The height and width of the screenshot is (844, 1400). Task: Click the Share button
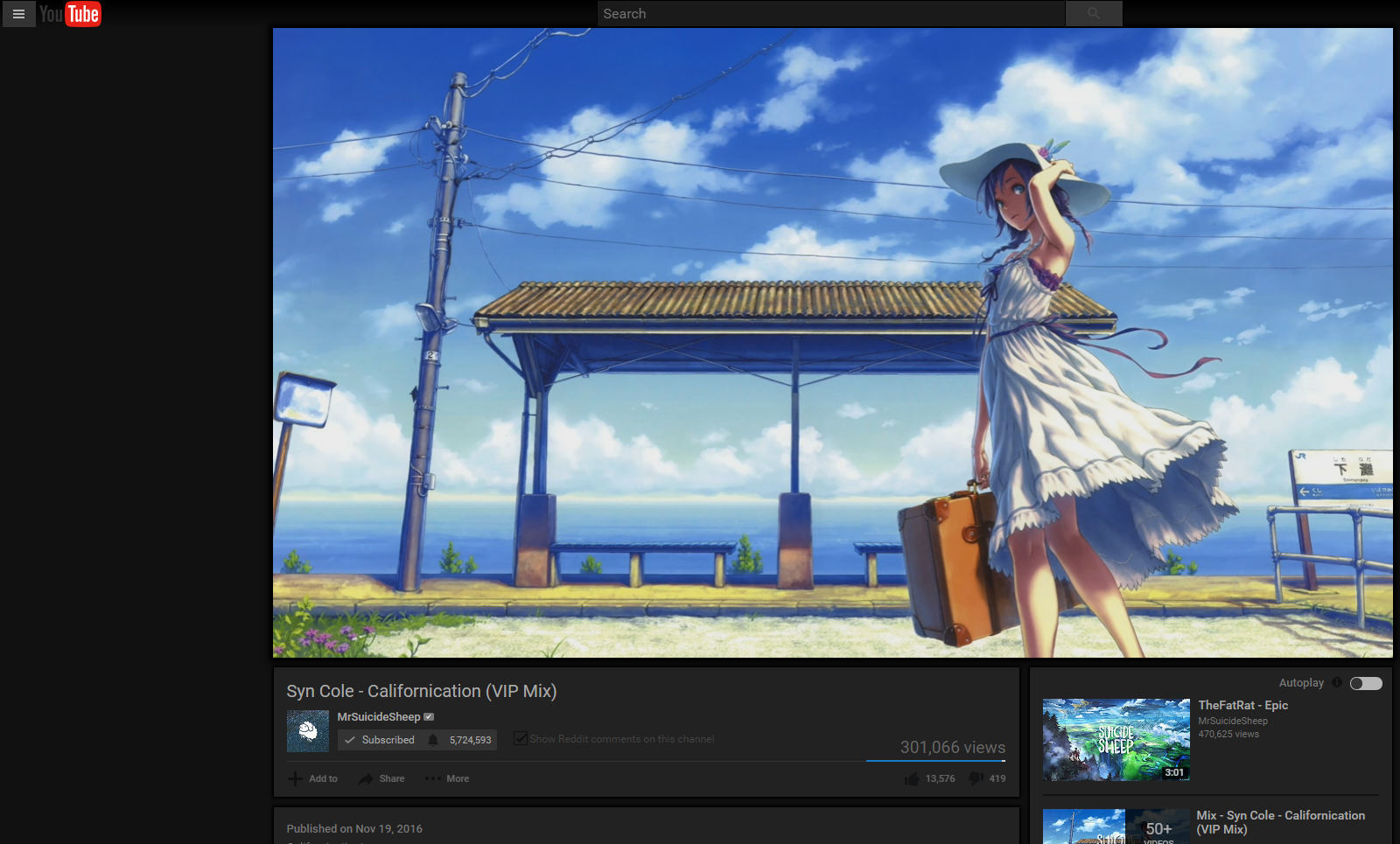pyautogui.click(x=382, y=778)
